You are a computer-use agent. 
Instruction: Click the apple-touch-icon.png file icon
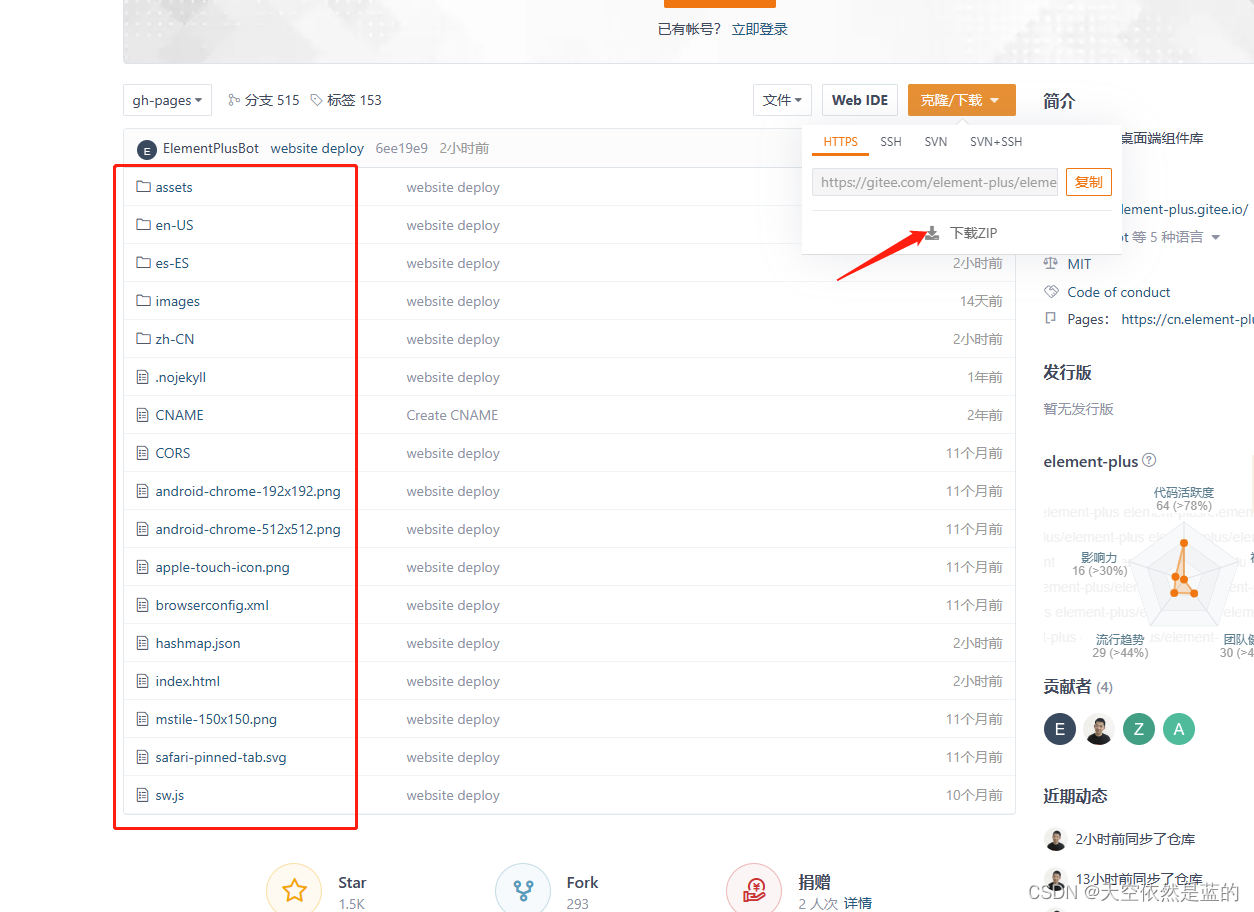tap(143, 567)
